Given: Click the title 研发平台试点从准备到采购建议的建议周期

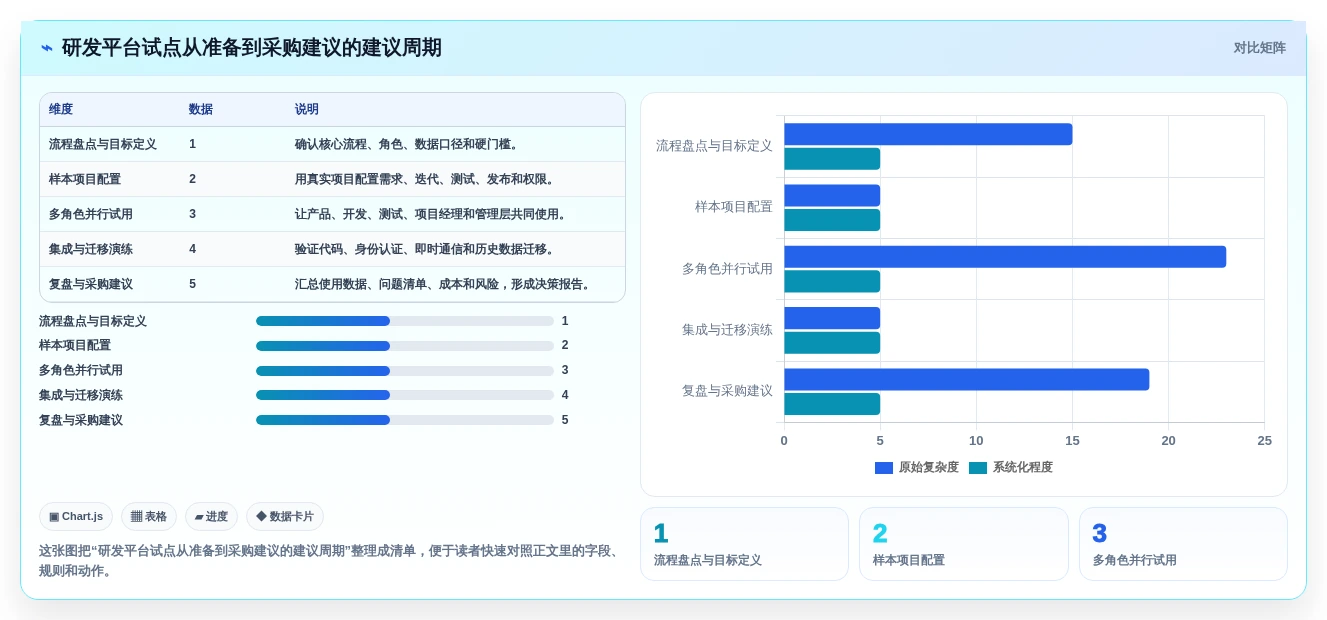Looking at the screenshot, I should coord(252,48).
